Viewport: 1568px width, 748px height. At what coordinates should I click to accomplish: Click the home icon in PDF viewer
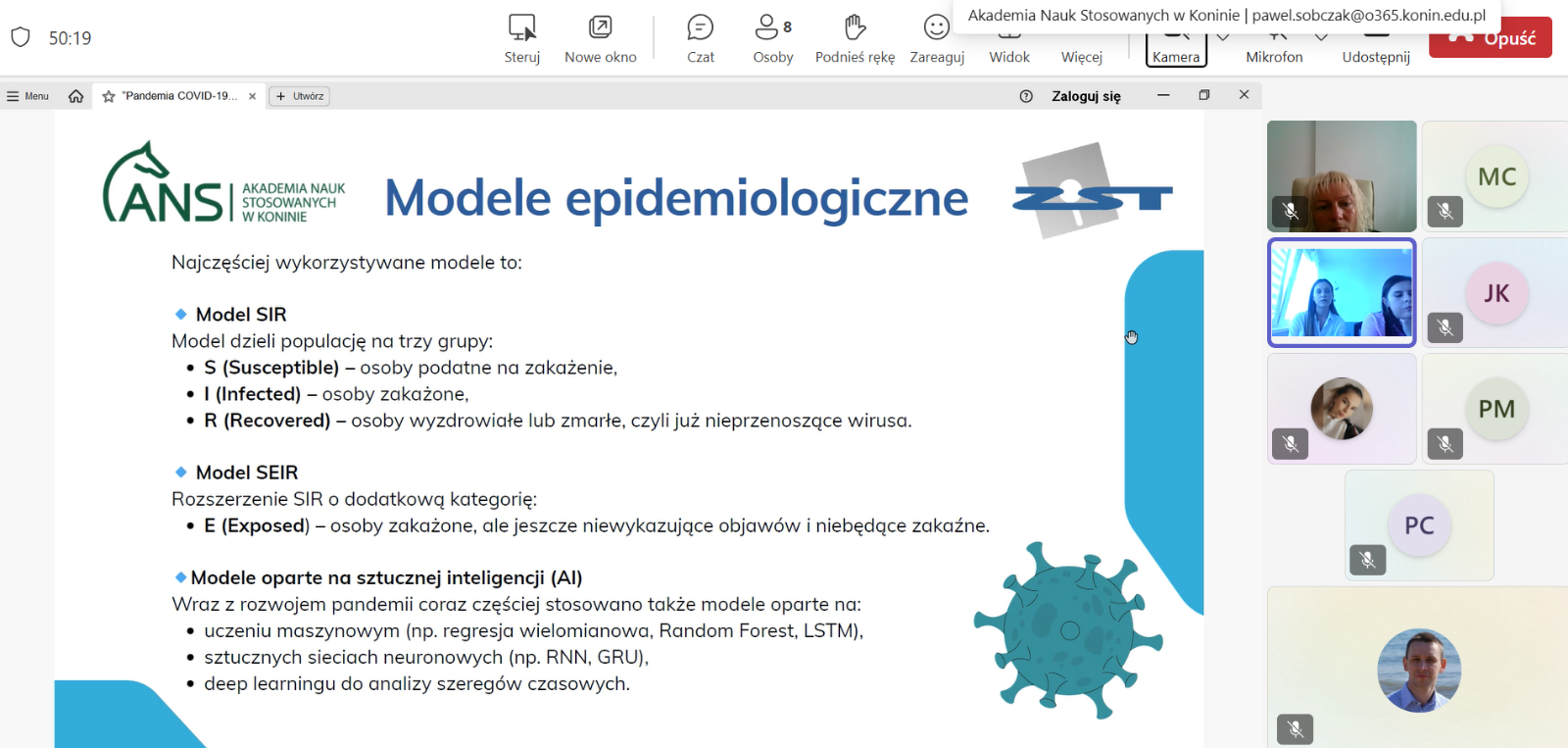[75, 96]
